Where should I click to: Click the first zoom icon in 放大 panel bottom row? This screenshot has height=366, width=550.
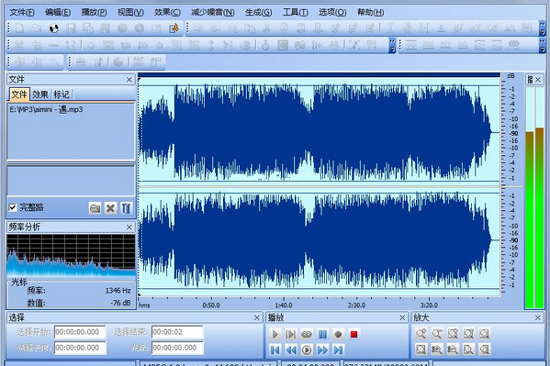pyautogui.click(x=421, y=349)
